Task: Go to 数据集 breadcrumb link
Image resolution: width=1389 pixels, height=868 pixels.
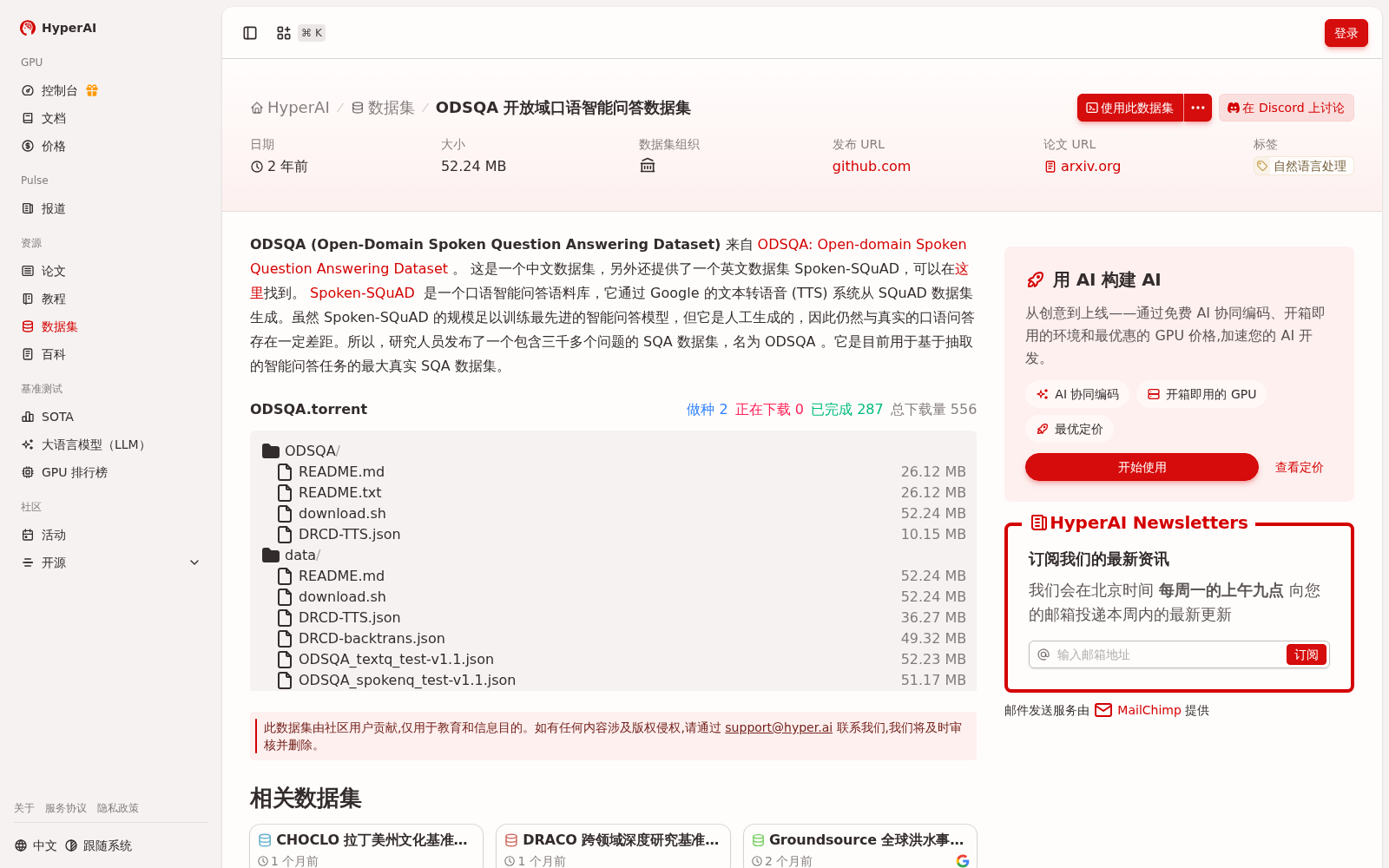Action: tap(383, 108)
